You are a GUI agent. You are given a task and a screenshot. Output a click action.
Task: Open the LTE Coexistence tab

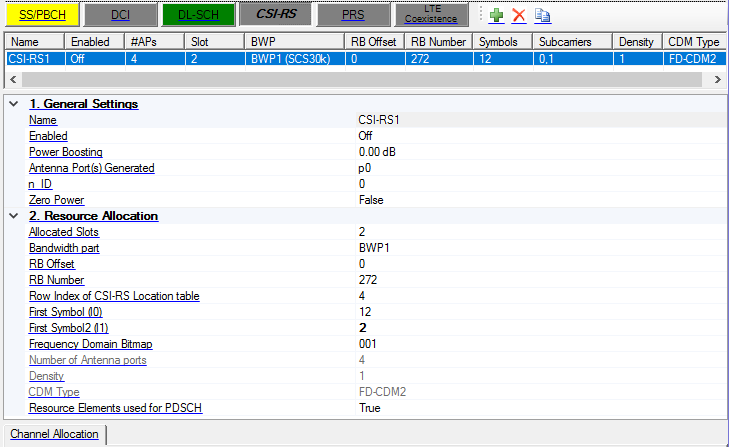coord(431,14)
